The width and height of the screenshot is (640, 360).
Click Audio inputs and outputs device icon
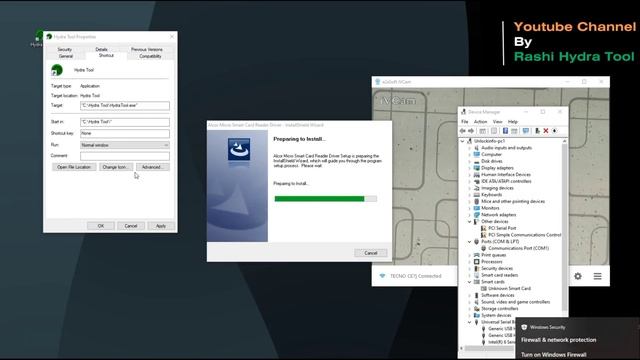pos(476,148)
